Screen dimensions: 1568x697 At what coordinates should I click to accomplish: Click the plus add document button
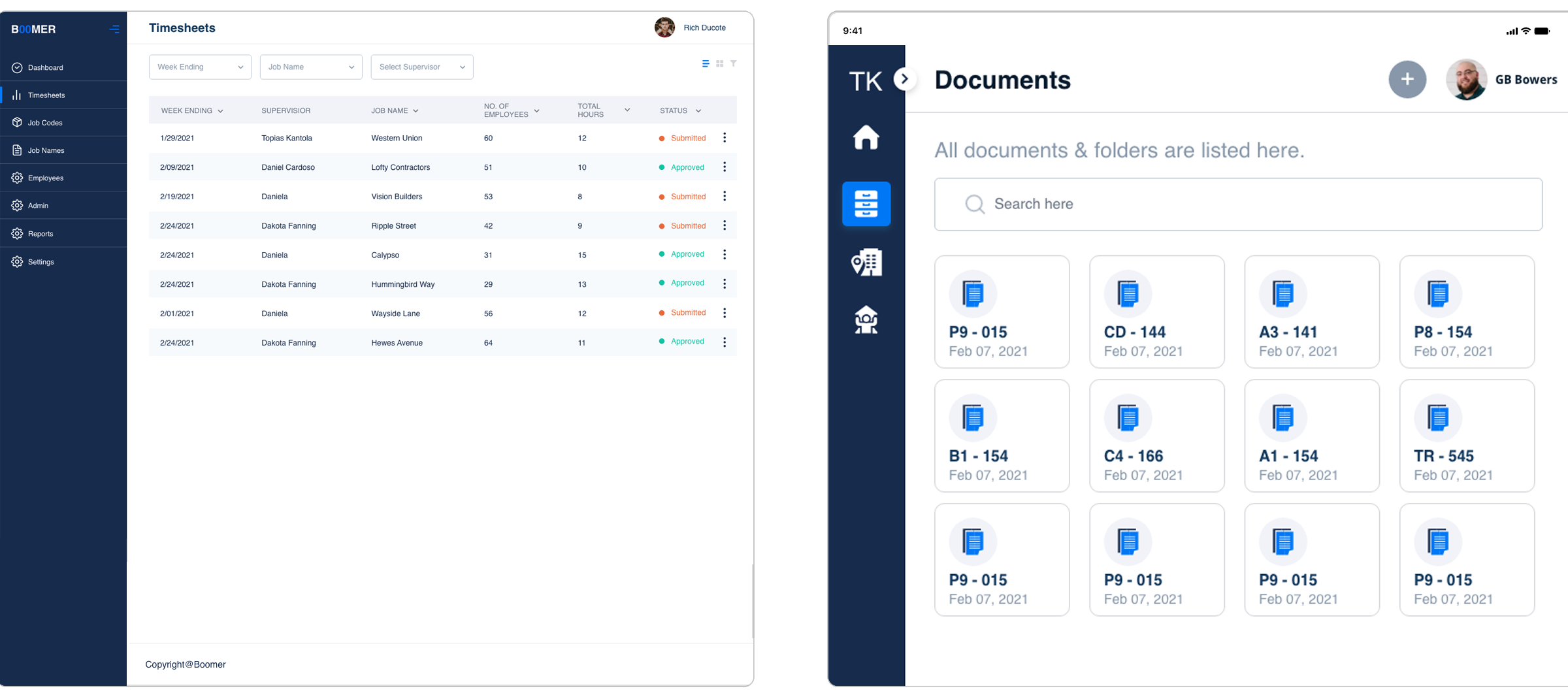pos(1407,80)
